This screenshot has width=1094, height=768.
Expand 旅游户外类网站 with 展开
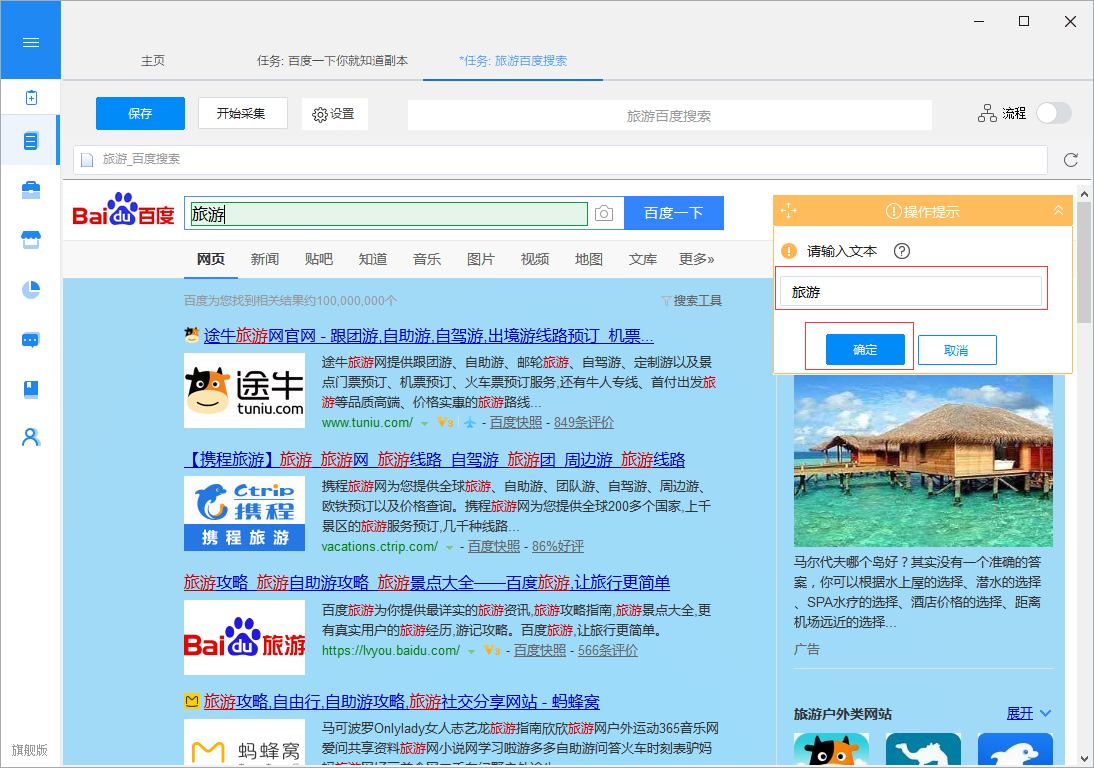tap(1028, 713)
